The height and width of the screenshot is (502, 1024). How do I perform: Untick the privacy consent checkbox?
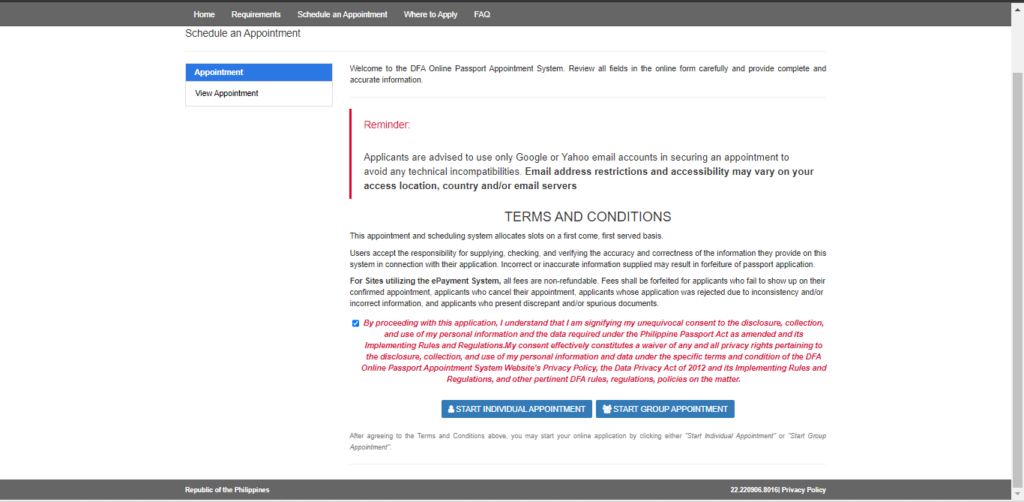[x=355, y=323]
